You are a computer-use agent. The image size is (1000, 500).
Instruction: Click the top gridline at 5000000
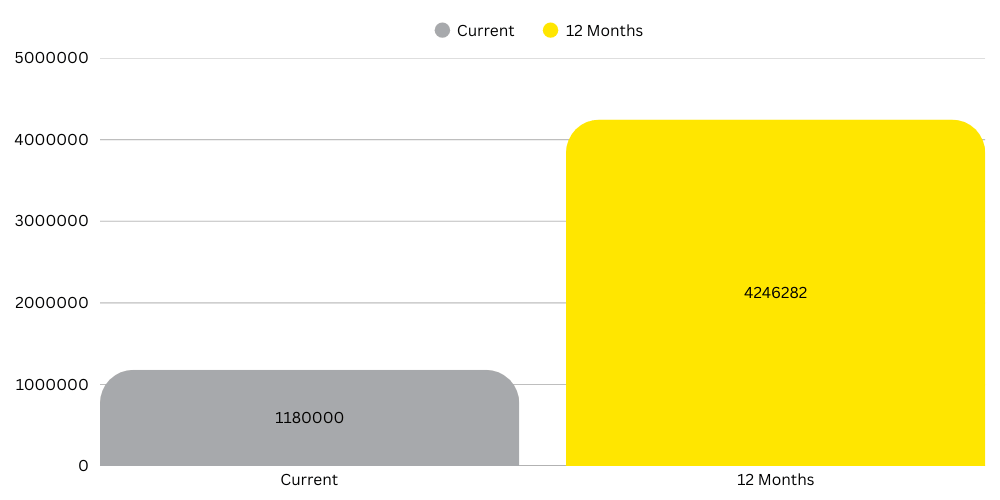pyautogui.click(x=540, y=58)
